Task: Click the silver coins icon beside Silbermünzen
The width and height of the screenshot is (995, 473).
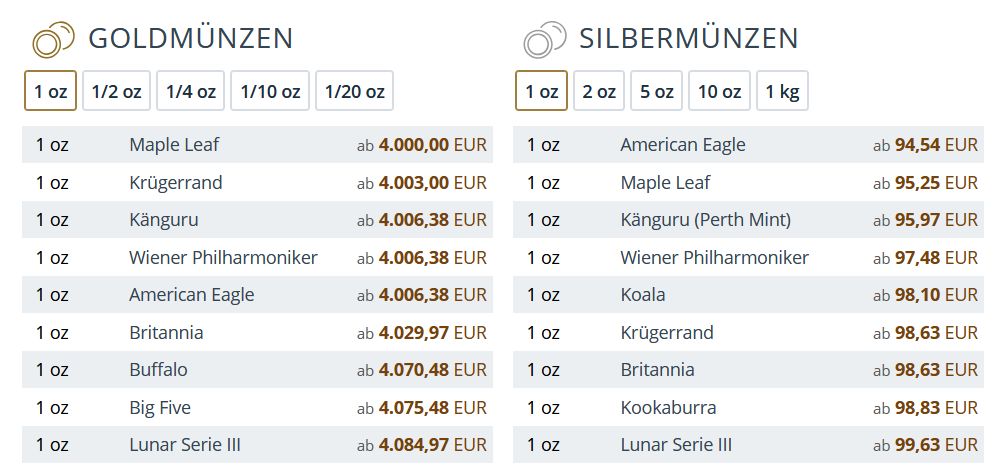Action: [x=543, y=40]
